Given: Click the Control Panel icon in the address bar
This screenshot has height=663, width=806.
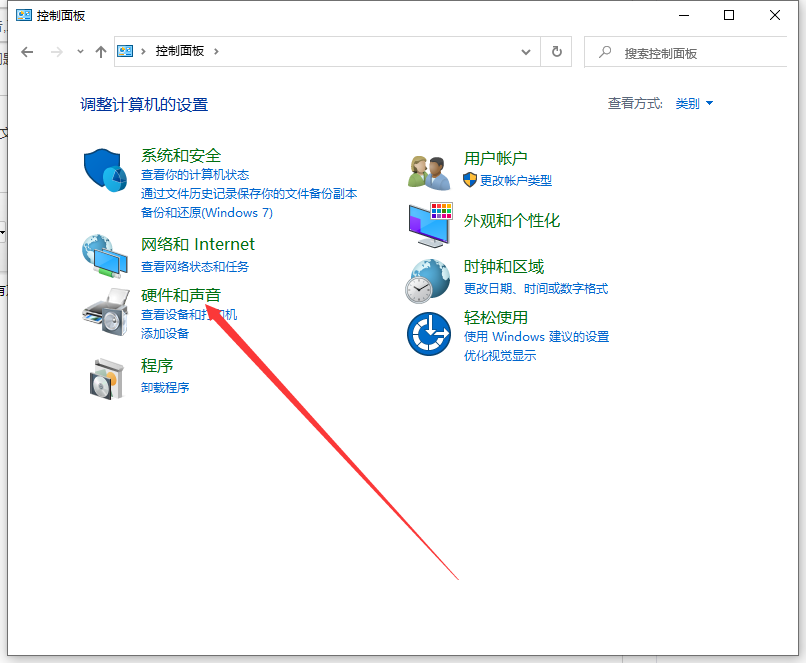Looking at the screenshot, I should pos(125,52).
